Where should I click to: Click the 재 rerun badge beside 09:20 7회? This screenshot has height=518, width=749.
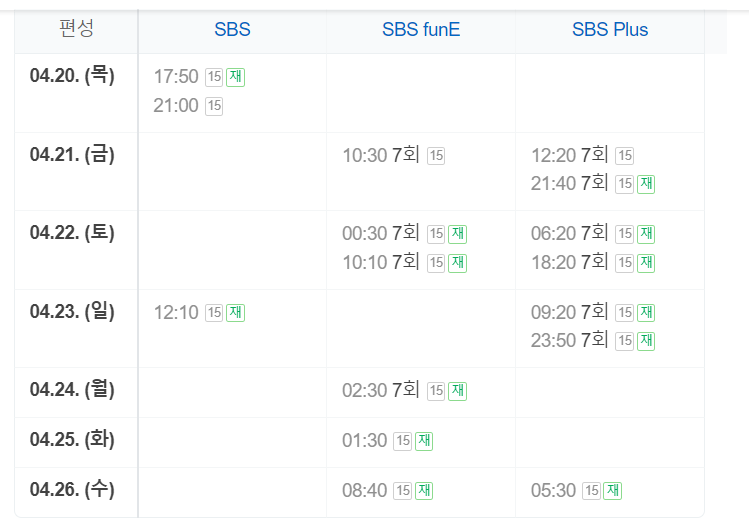(646, 313)
